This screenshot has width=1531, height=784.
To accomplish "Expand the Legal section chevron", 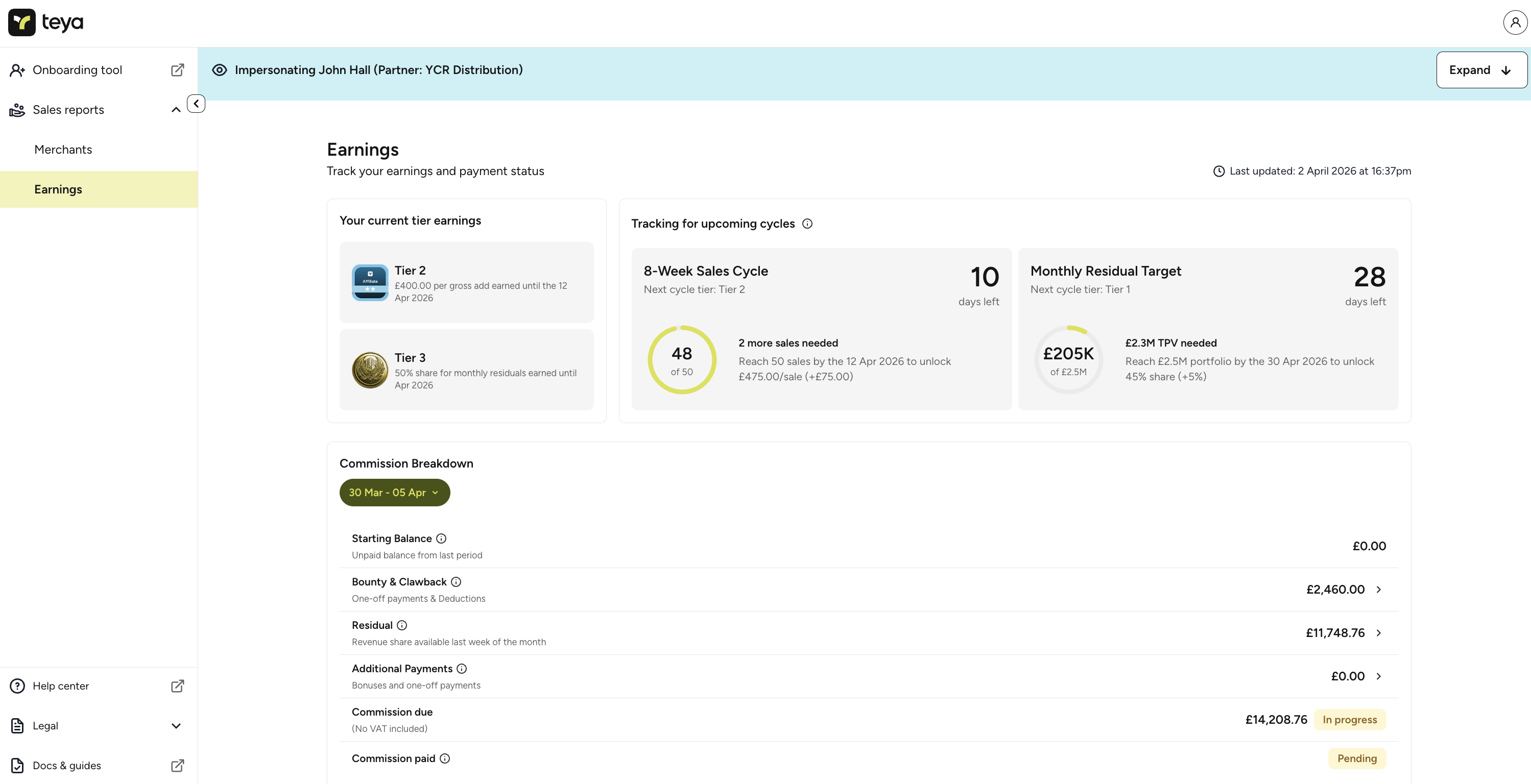I will tap(176, 726).
